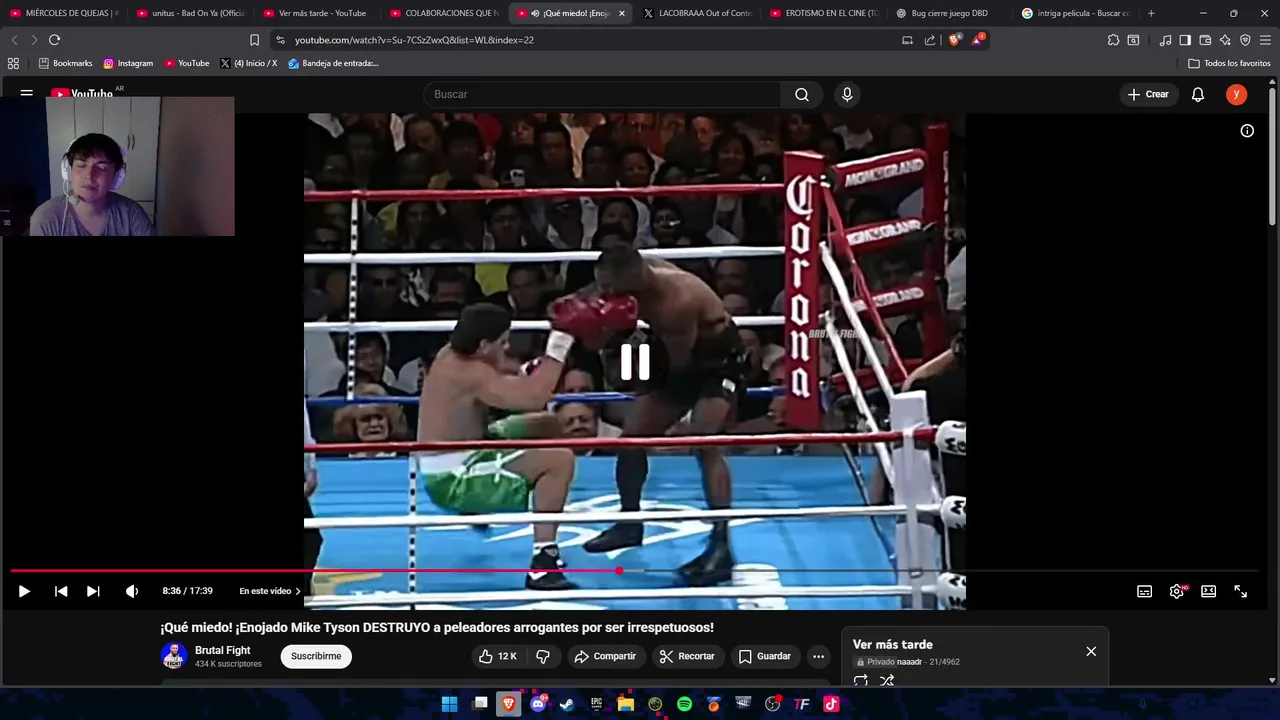This screenshot has width=1280, height=720.
Task: Seek using the red video progress bar
Action: 634,571
